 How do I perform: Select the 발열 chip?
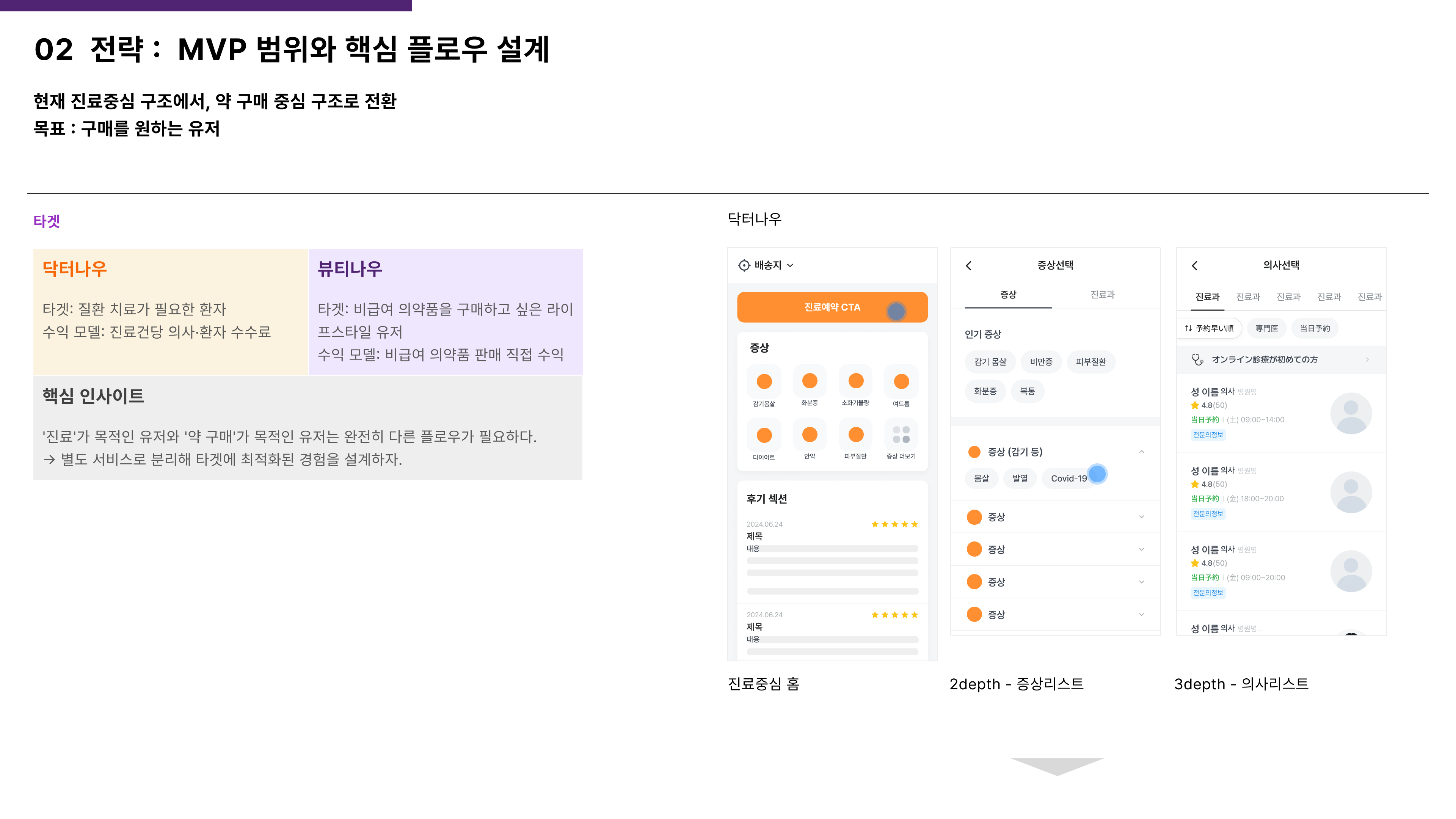click(1020, 479)
